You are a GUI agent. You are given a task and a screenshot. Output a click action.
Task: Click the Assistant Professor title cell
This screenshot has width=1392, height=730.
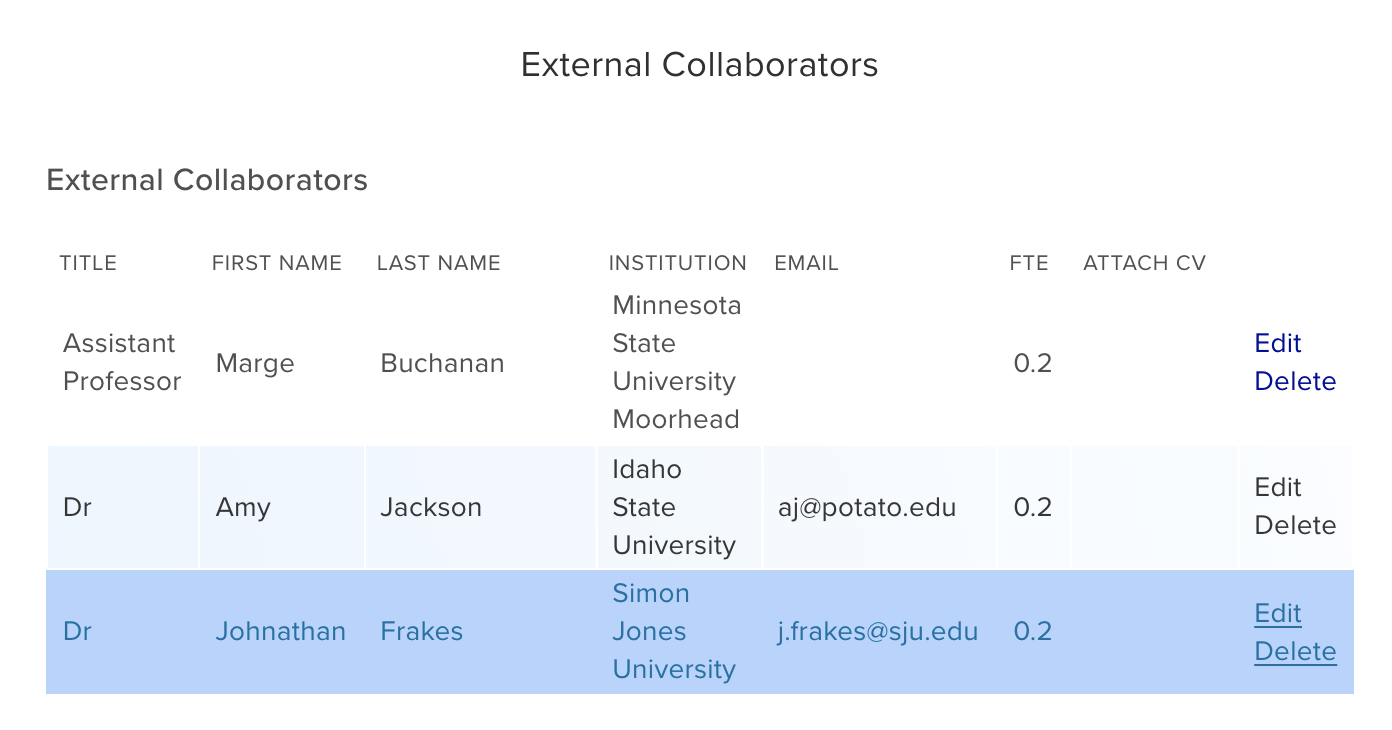click(122, 362)
